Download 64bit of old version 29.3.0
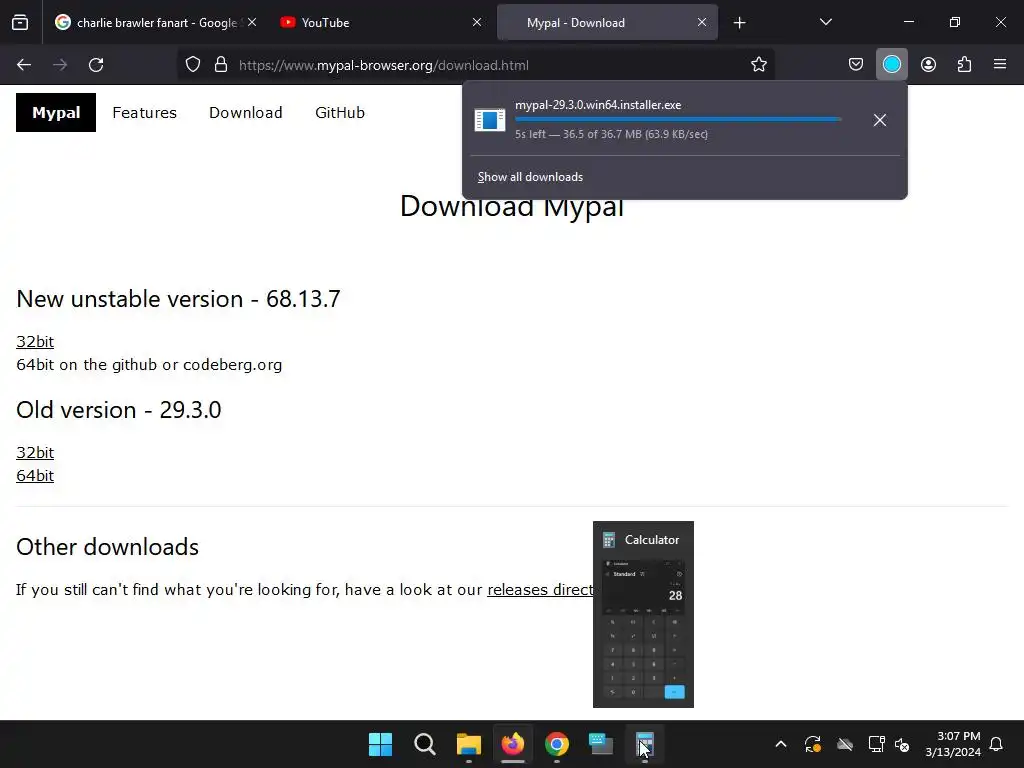This screenshot has width=1024, height=768. [x=35, y=475]
